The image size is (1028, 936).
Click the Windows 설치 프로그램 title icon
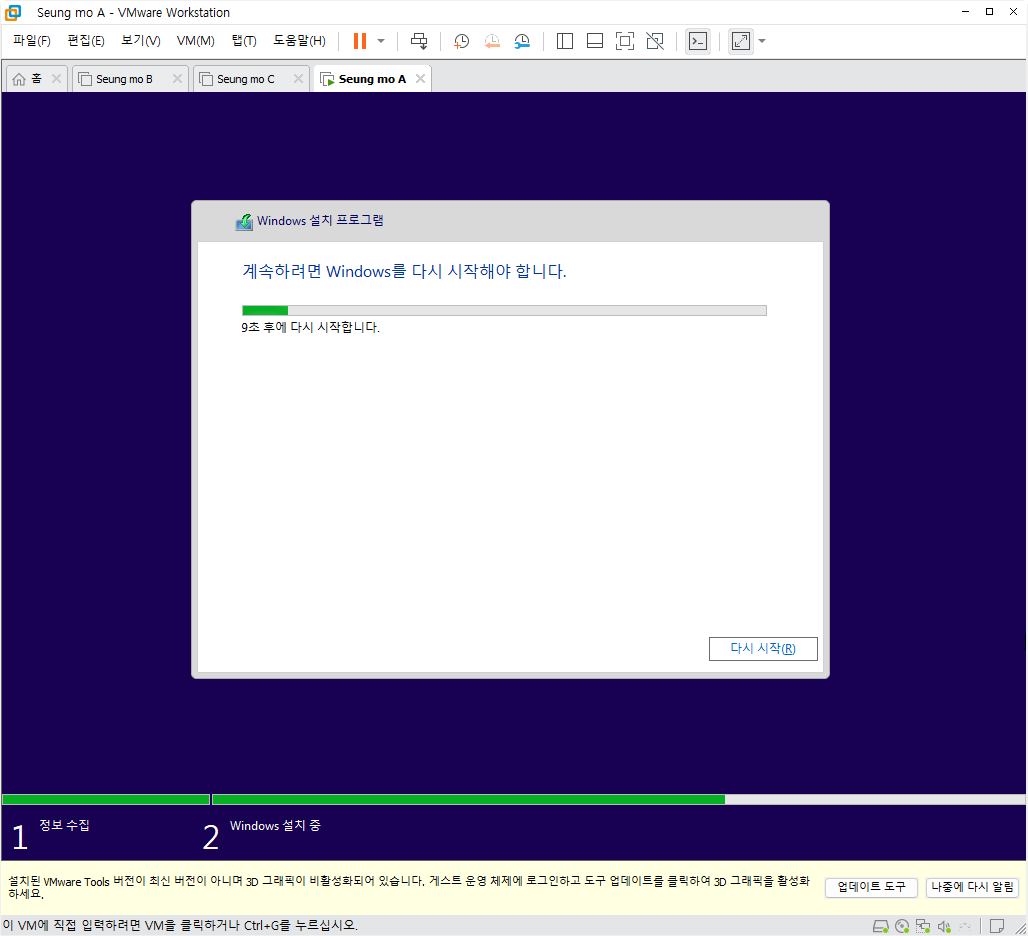coord(244,222)
